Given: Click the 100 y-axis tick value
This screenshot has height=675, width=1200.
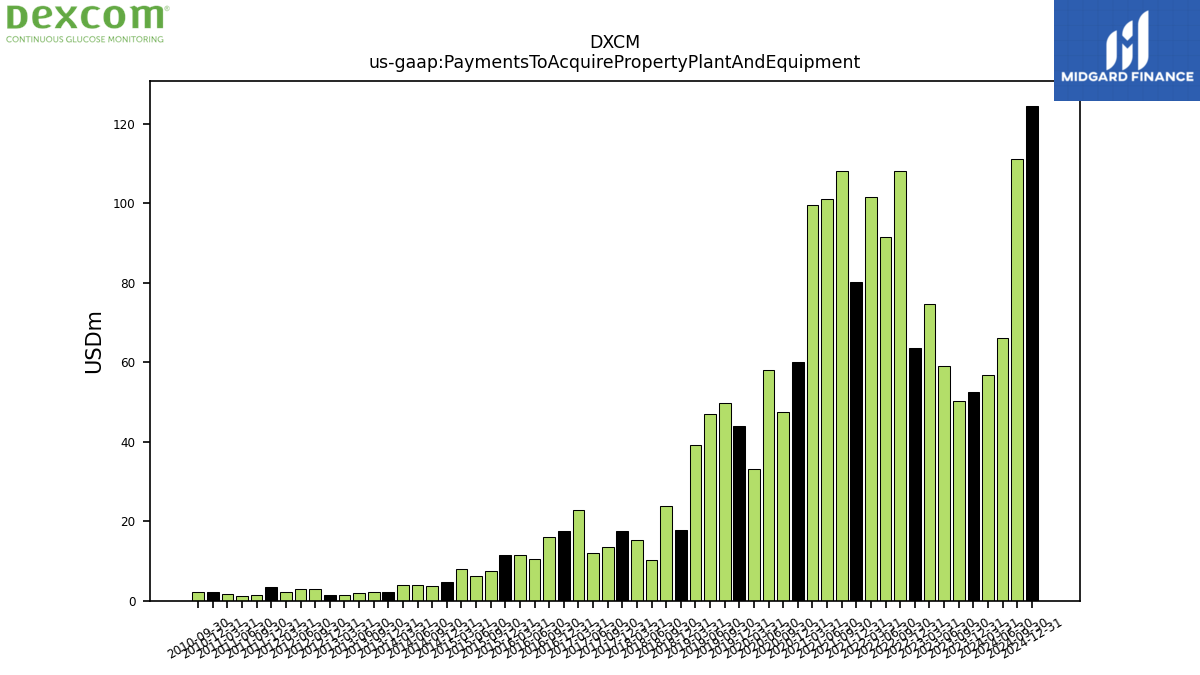Looking at the screenshot, I should tap(124, 204).
